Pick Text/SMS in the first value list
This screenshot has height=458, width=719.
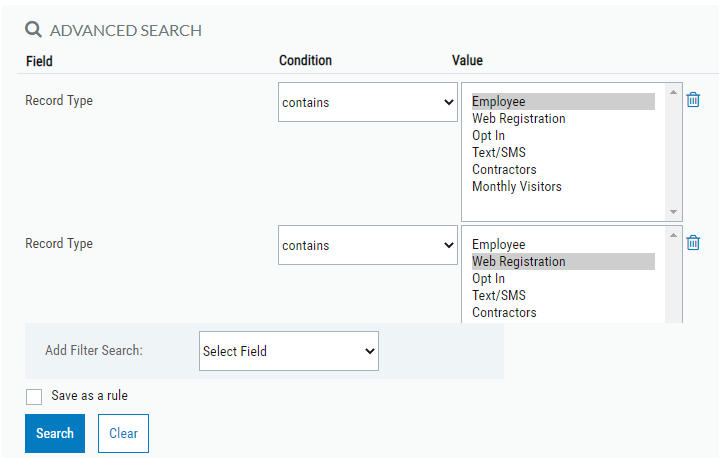[498, 152]
